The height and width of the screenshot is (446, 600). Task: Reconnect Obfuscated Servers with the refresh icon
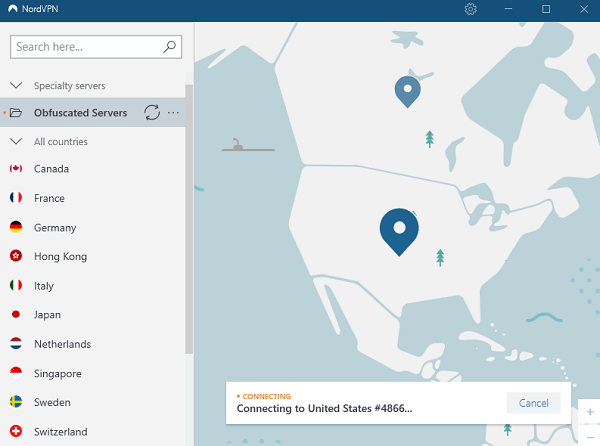pos(152,112)
